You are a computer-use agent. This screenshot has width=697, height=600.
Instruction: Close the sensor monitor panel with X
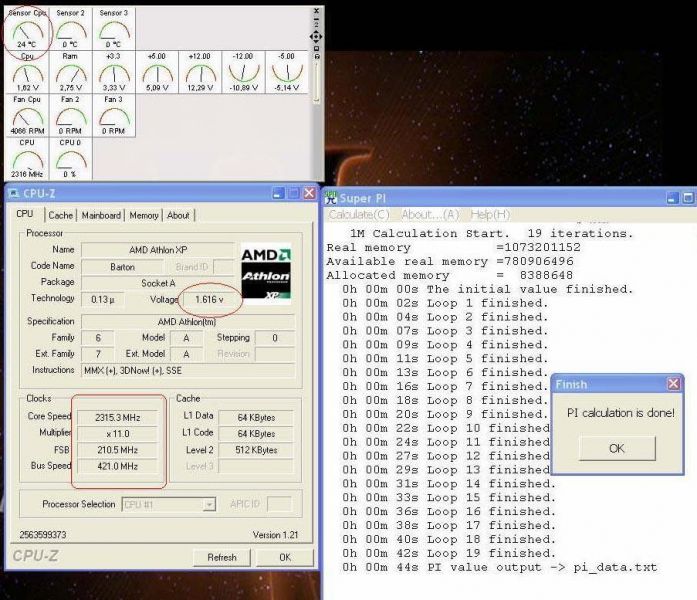(x=316, y=11)
